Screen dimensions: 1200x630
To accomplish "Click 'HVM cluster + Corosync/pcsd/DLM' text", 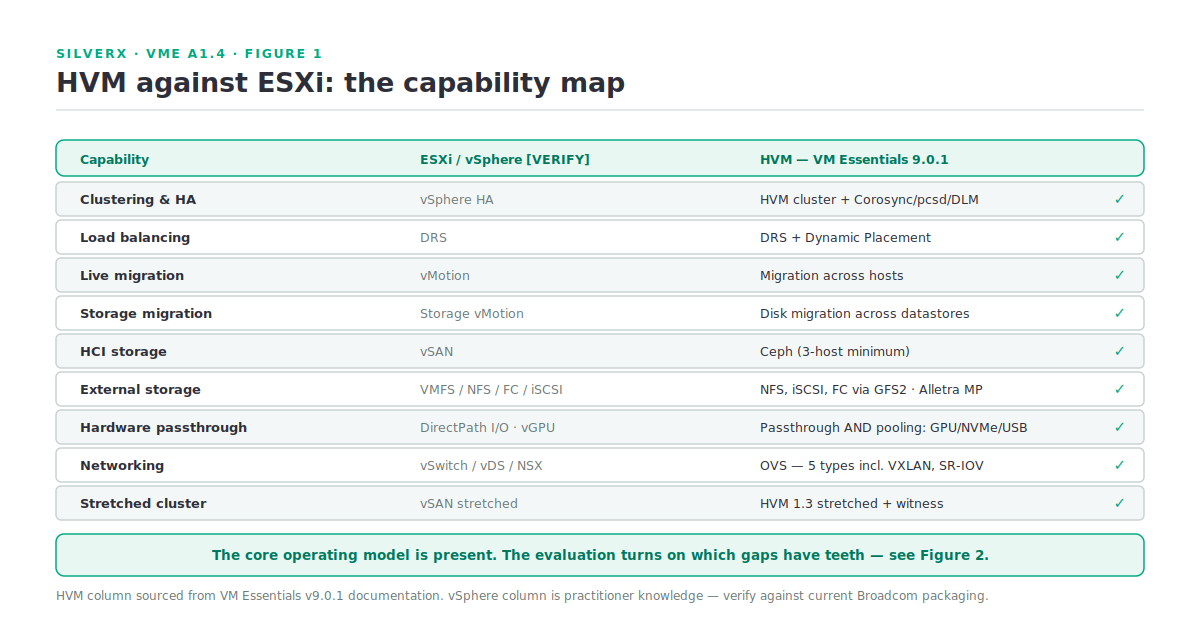I will coord(869,199).
